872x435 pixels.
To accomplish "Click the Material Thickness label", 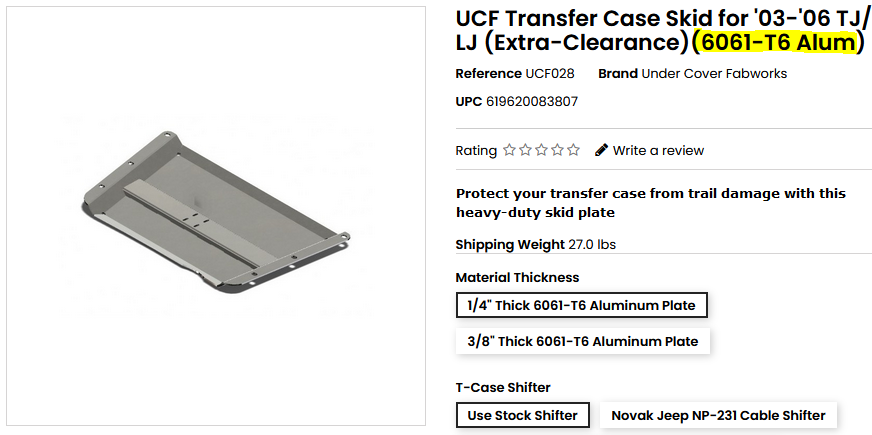I will click(517, 278).
